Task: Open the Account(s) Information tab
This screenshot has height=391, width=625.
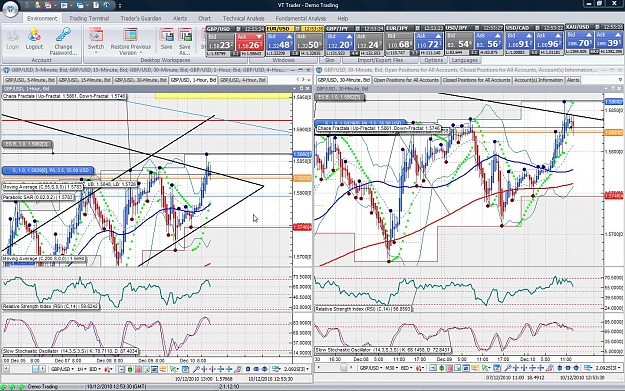Action: pyautogui.click(x=539, y=80)
